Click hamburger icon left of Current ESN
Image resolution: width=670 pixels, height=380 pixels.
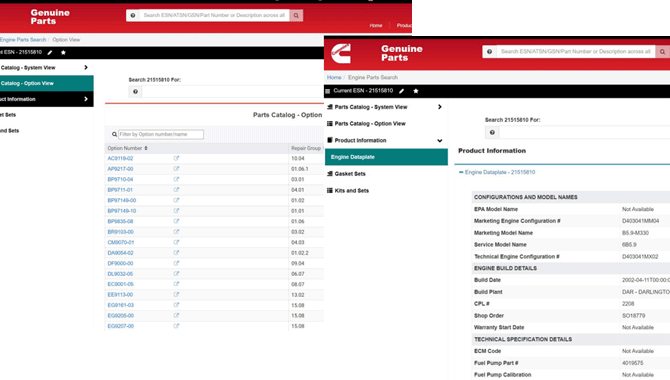tap(328, 91)
